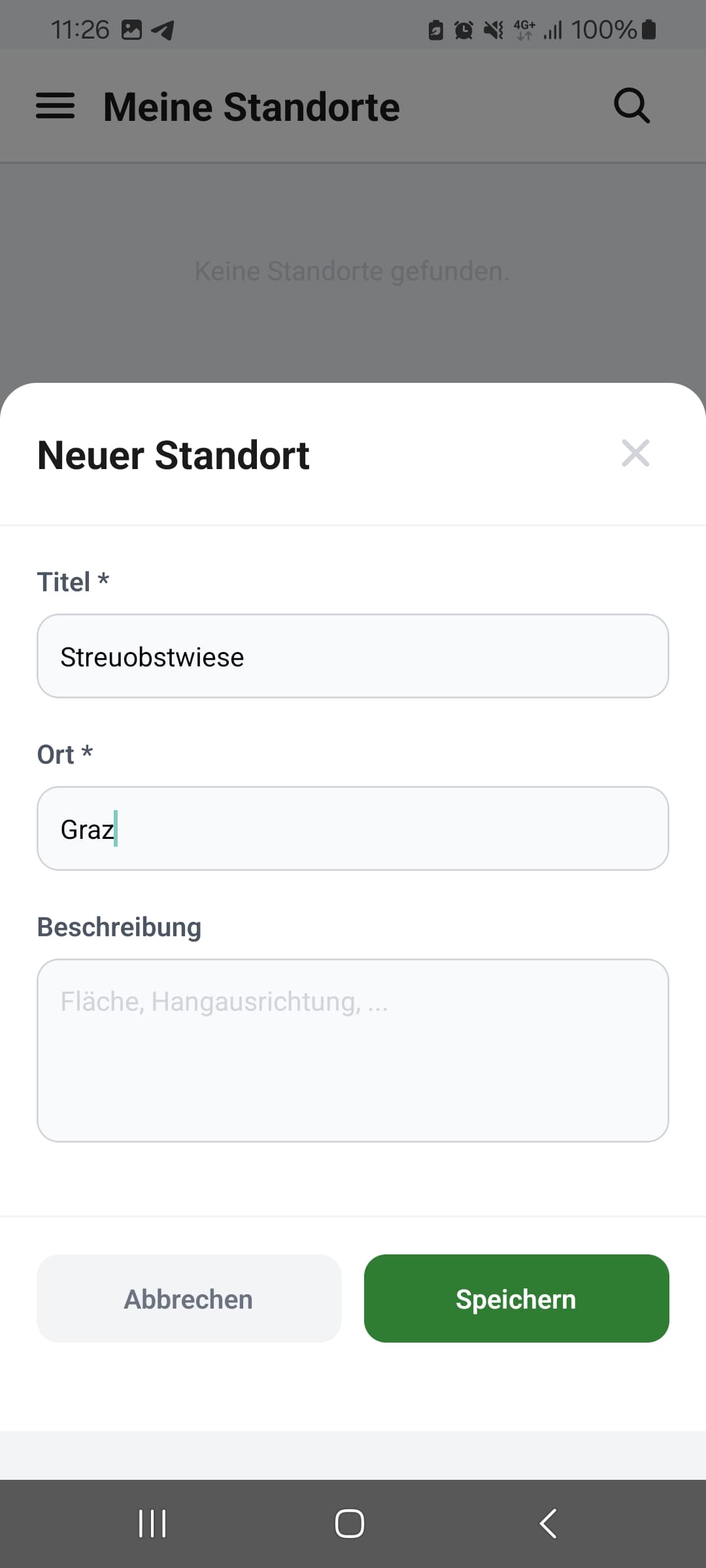Tap the Telegram notification icon
Screen dimensions: 706x1568
pos(163,30)
